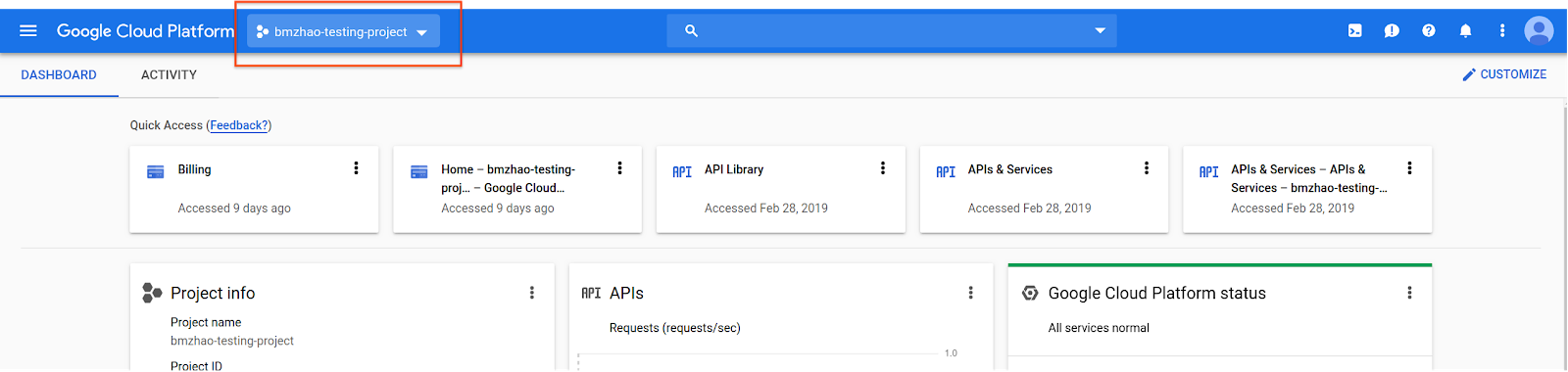Open Project info card options menu

532,293
